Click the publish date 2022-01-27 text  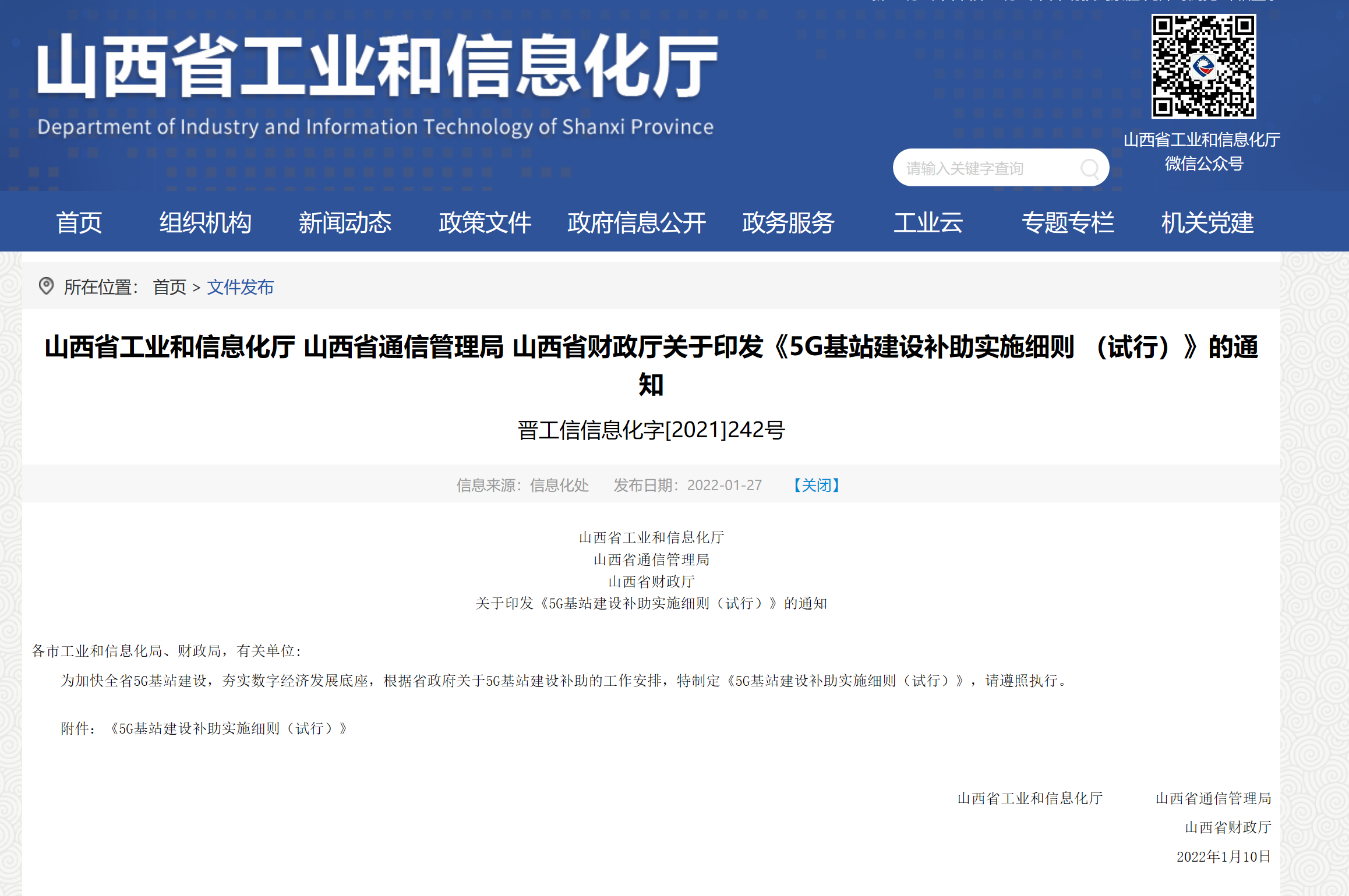[x=724, y=485]
